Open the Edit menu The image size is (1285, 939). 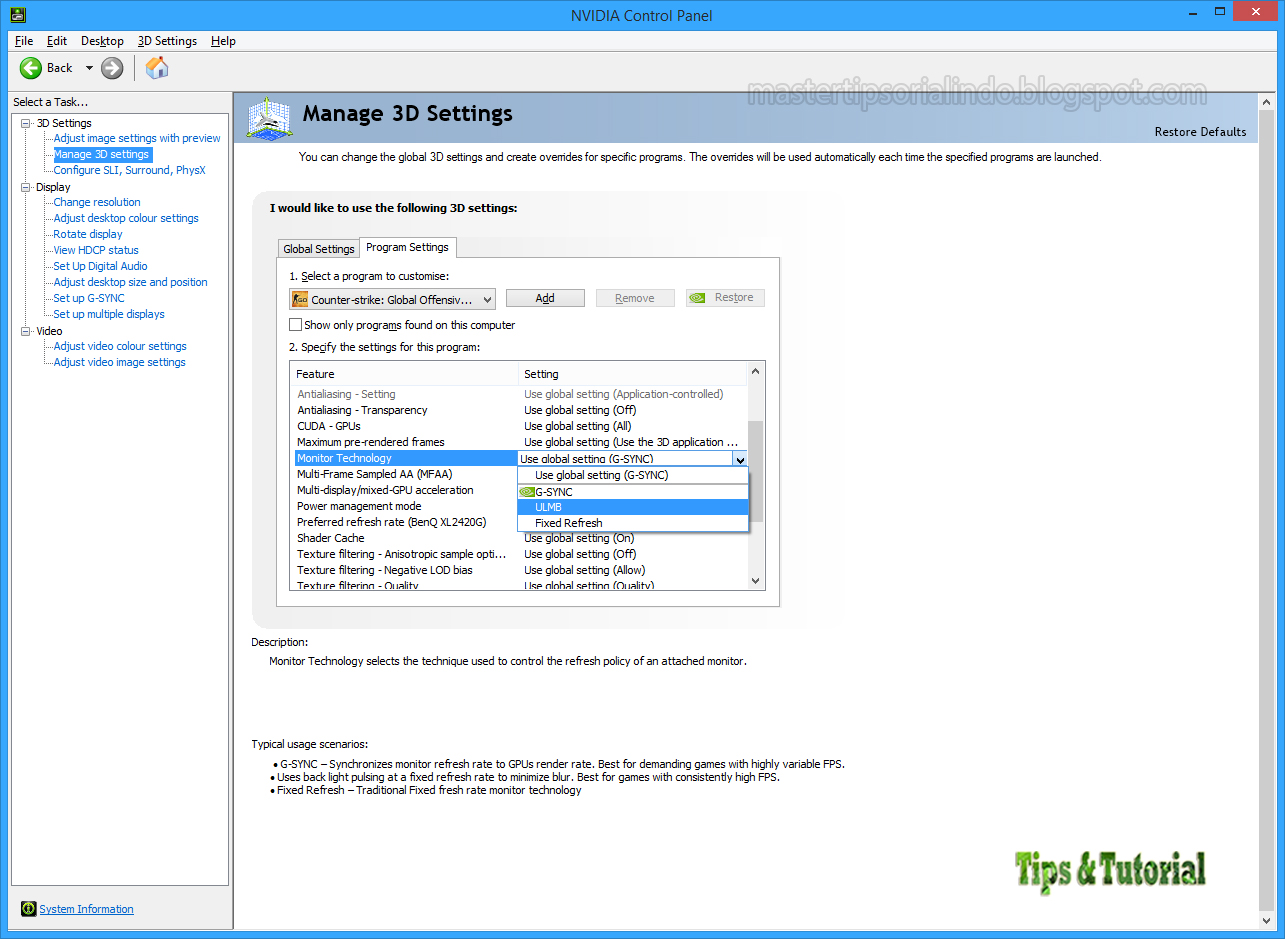pyautogui.click(x=57, y=41)
